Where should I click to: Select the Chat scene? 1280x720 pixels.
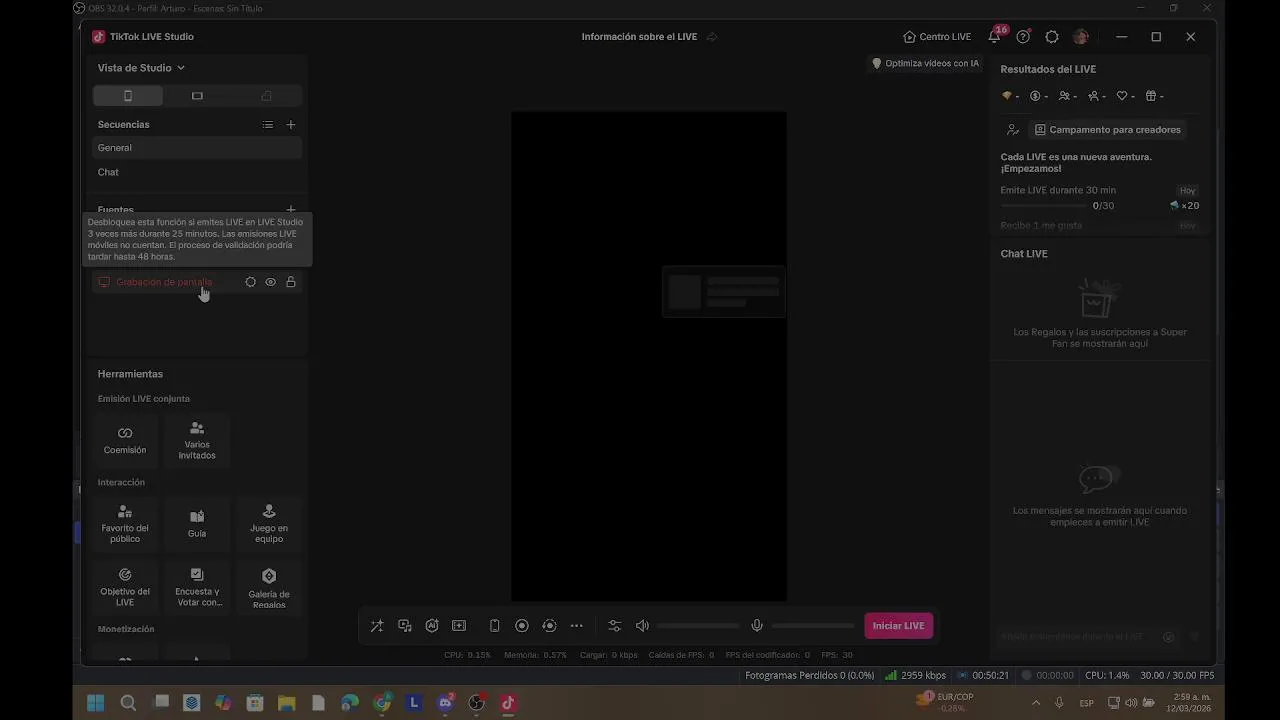[197, 172]
